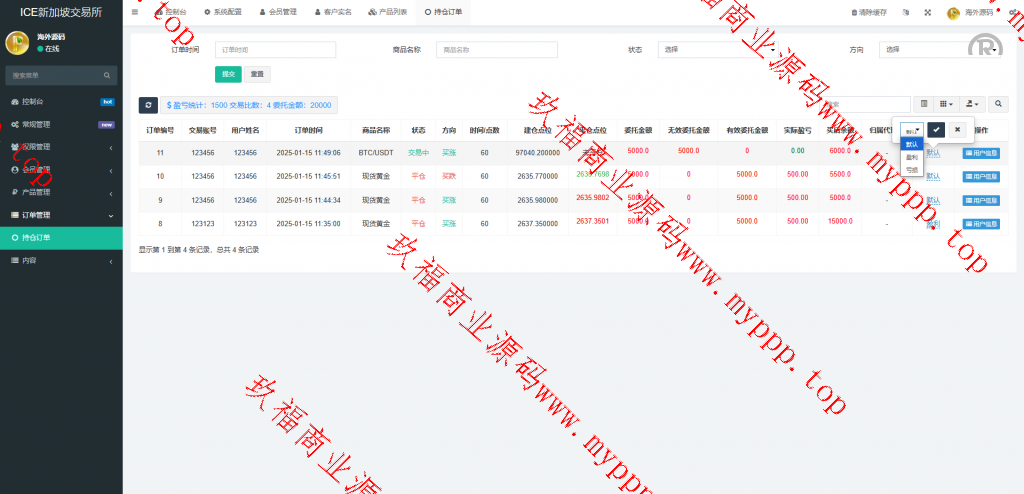This screenshot has height=494, width=1024.
Task: Cancel inline edit with the X button
Action: [957, 129]
